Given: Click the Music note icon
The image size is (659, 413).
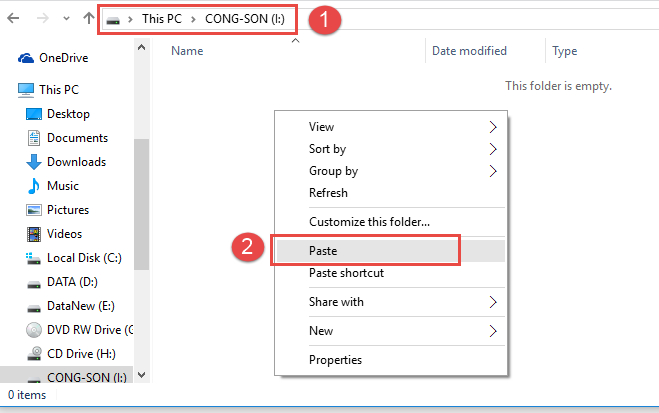Looking at the screenshot, I should pyautogui.click(x=34, y=186).
